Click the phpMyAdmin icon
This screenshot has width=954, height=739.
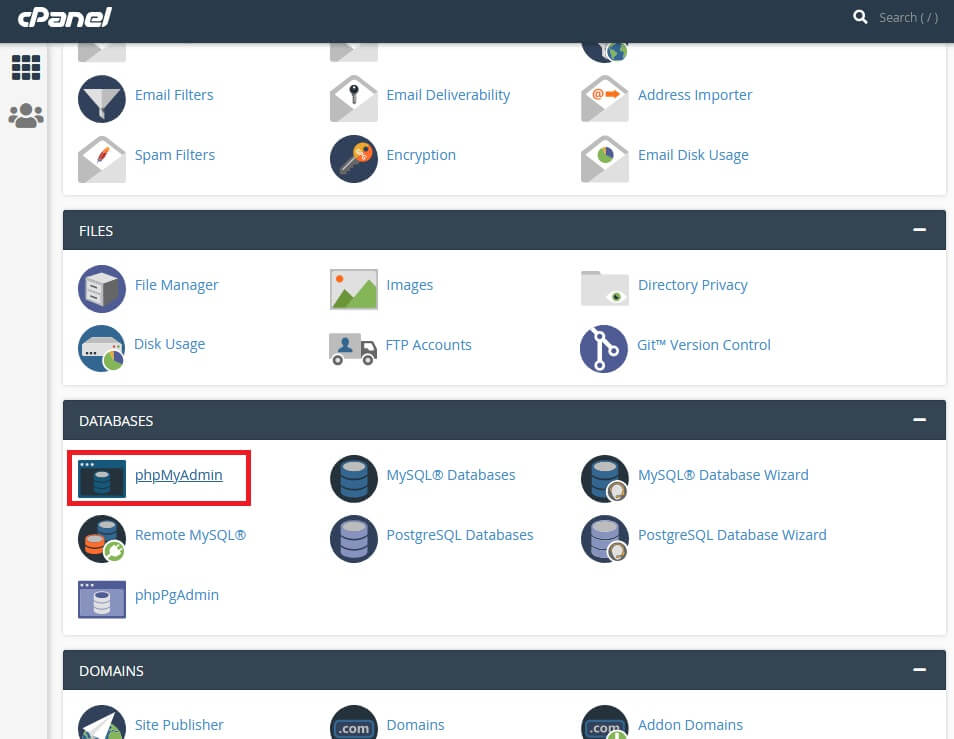(x=102, y=479)
